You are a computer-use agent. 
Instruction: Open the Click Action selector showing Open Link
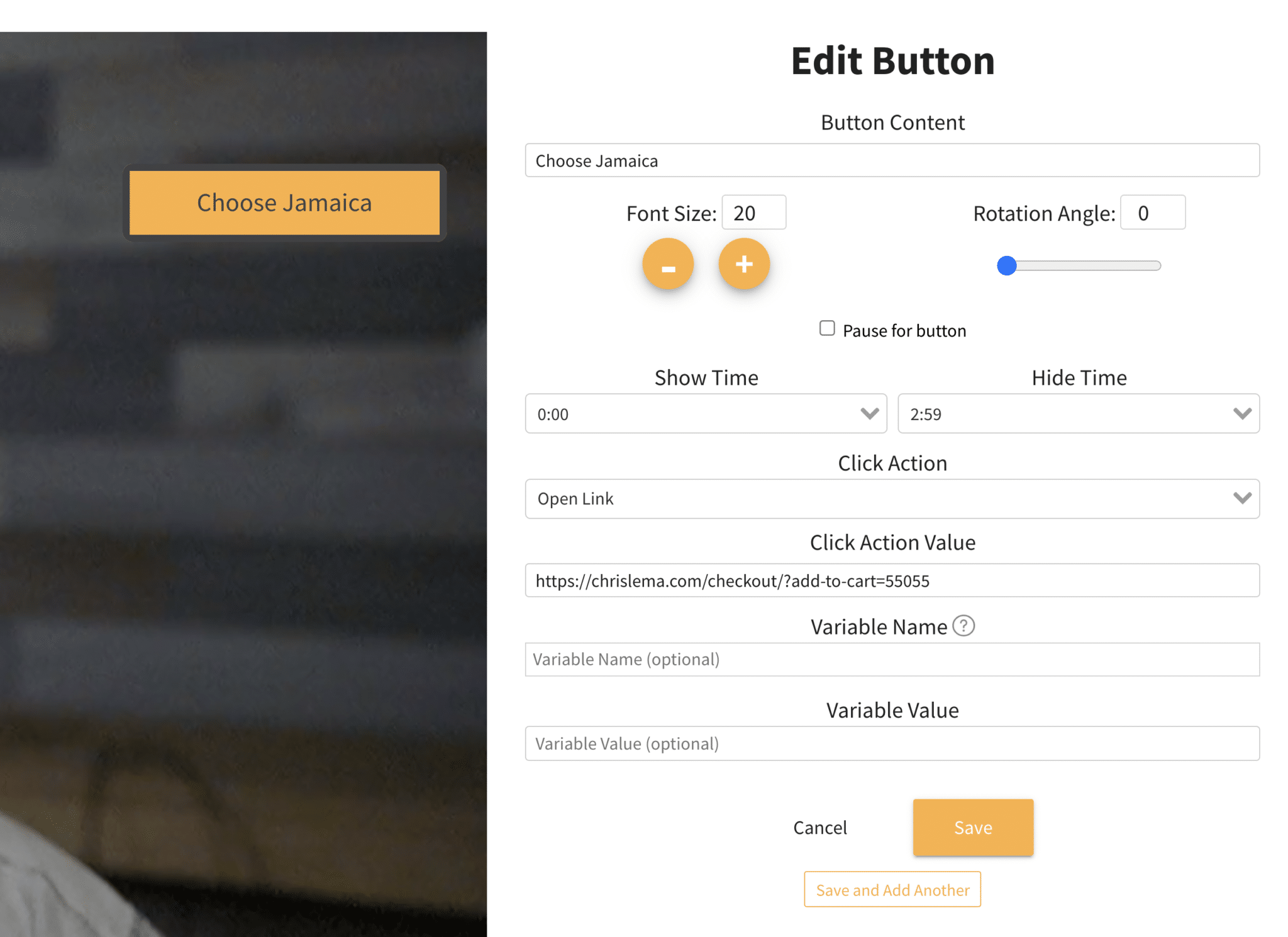point(892,499)
